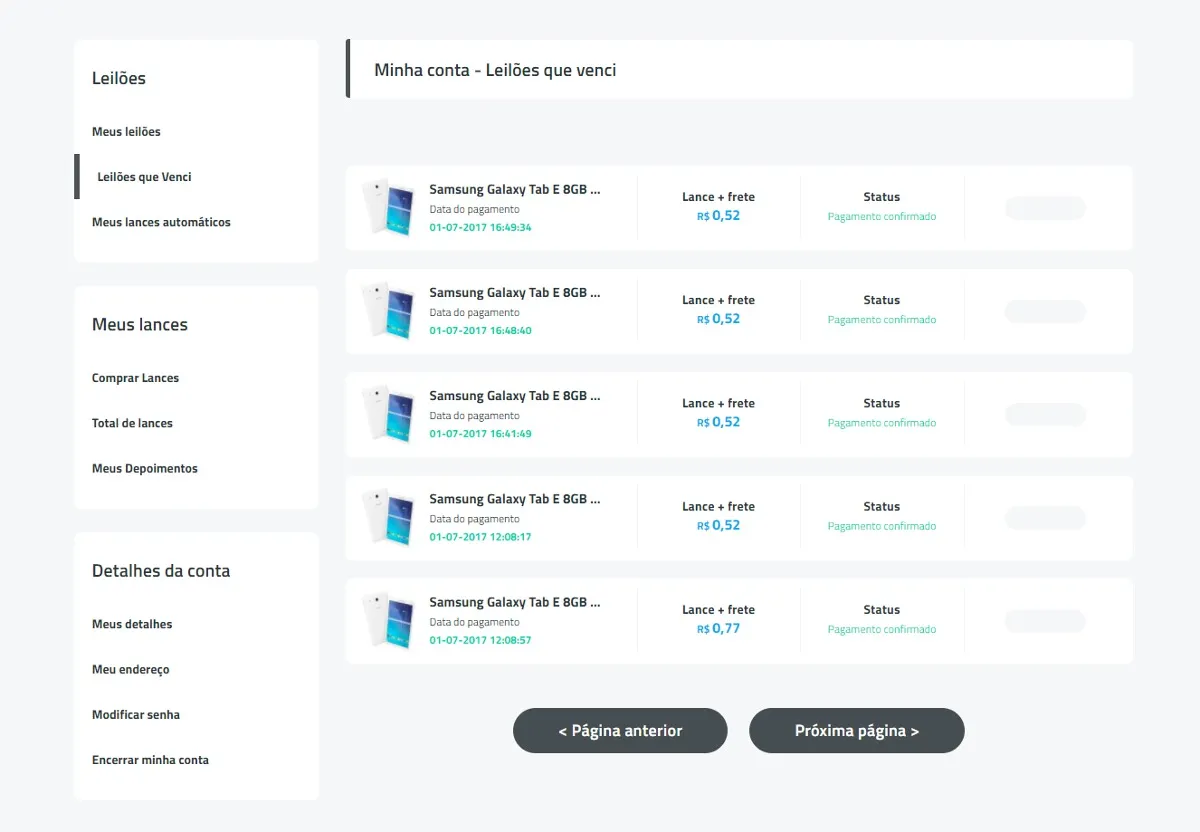Click Modificar senha
1200x832 pixels.
(136, 715)
